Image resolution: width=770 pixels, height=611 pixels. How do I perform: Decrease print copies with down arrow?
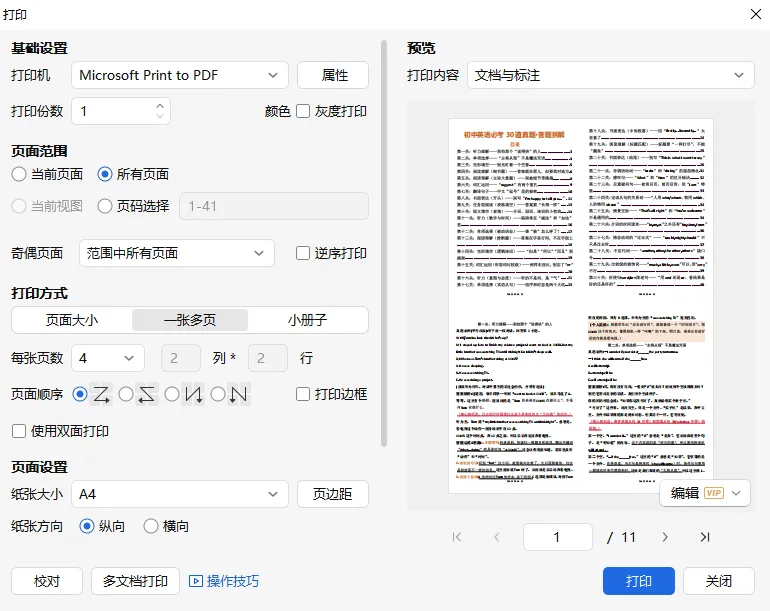(160, 115)
